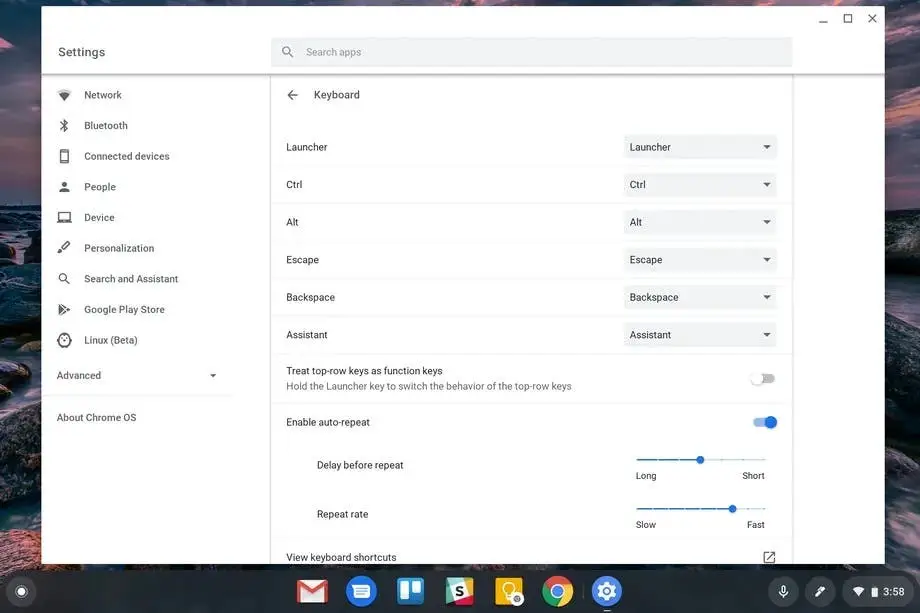
Task: Open Messages app from the shelf
Action: 361,591
